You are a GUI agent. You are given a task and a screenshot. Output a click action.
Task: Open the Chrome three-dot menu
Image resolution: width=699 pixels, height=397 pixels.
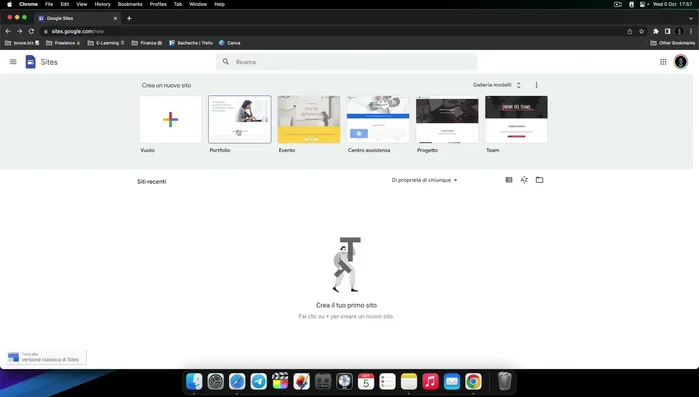pyautogui.click(x=691, y=31)
